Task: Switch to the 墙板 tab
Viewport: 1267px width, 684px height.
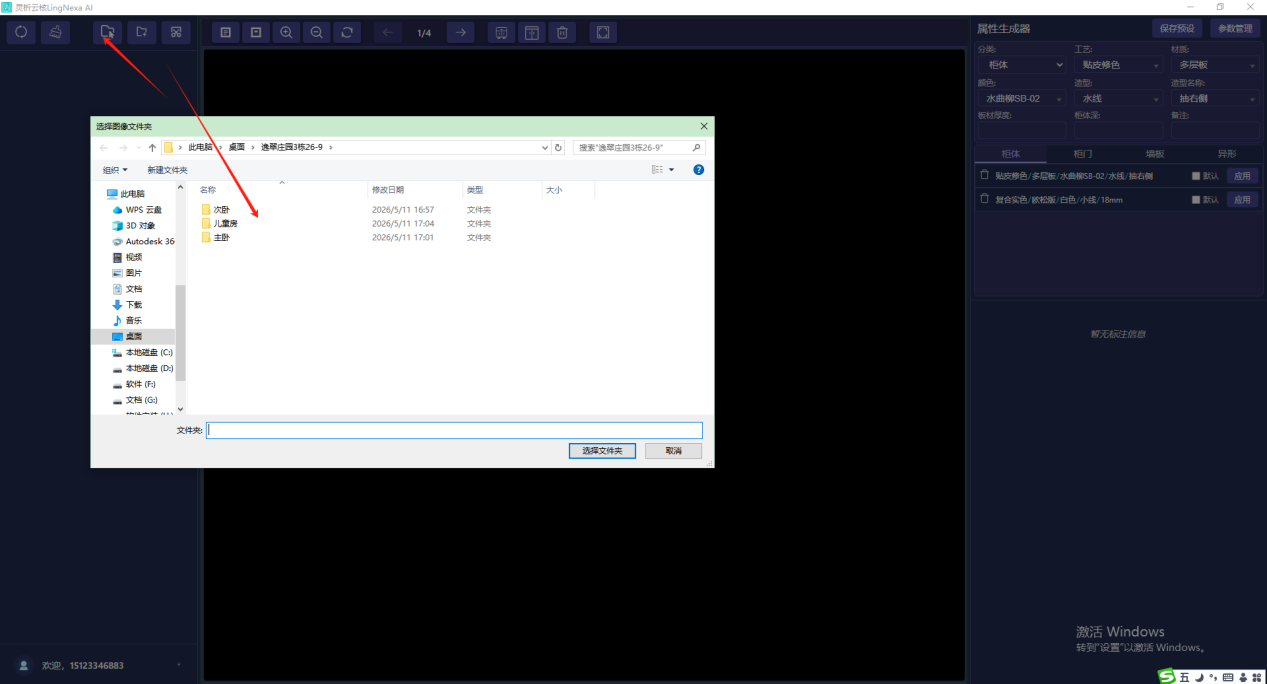Action: (x=1155, y=154)
